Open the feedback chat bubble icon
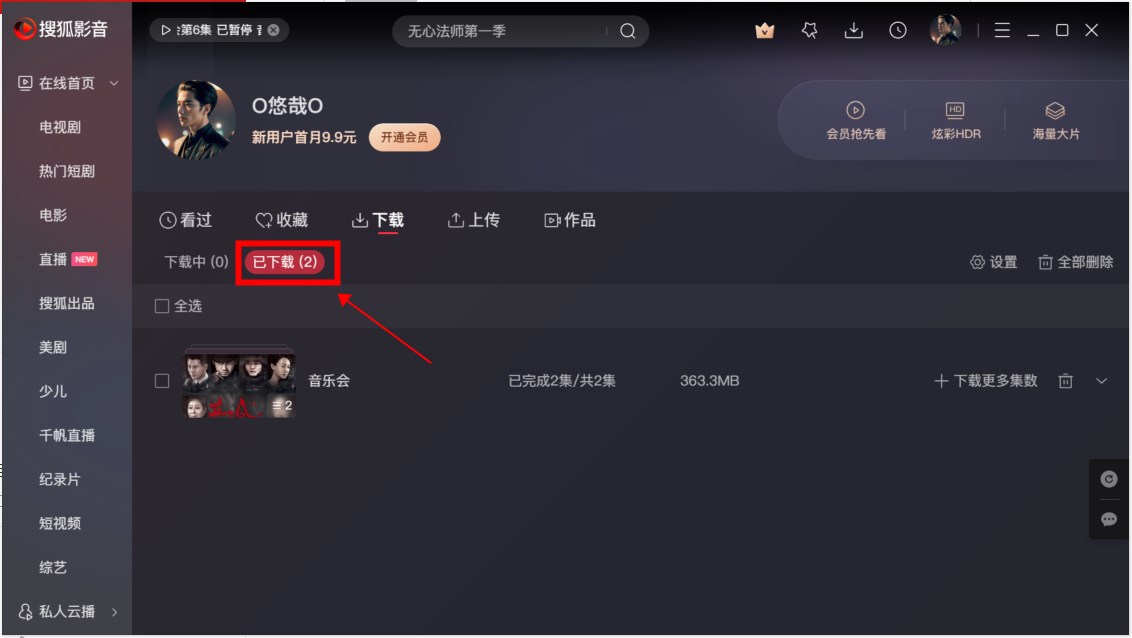Viewport: 1132px width, 638px height. [x=1109, y=519]
